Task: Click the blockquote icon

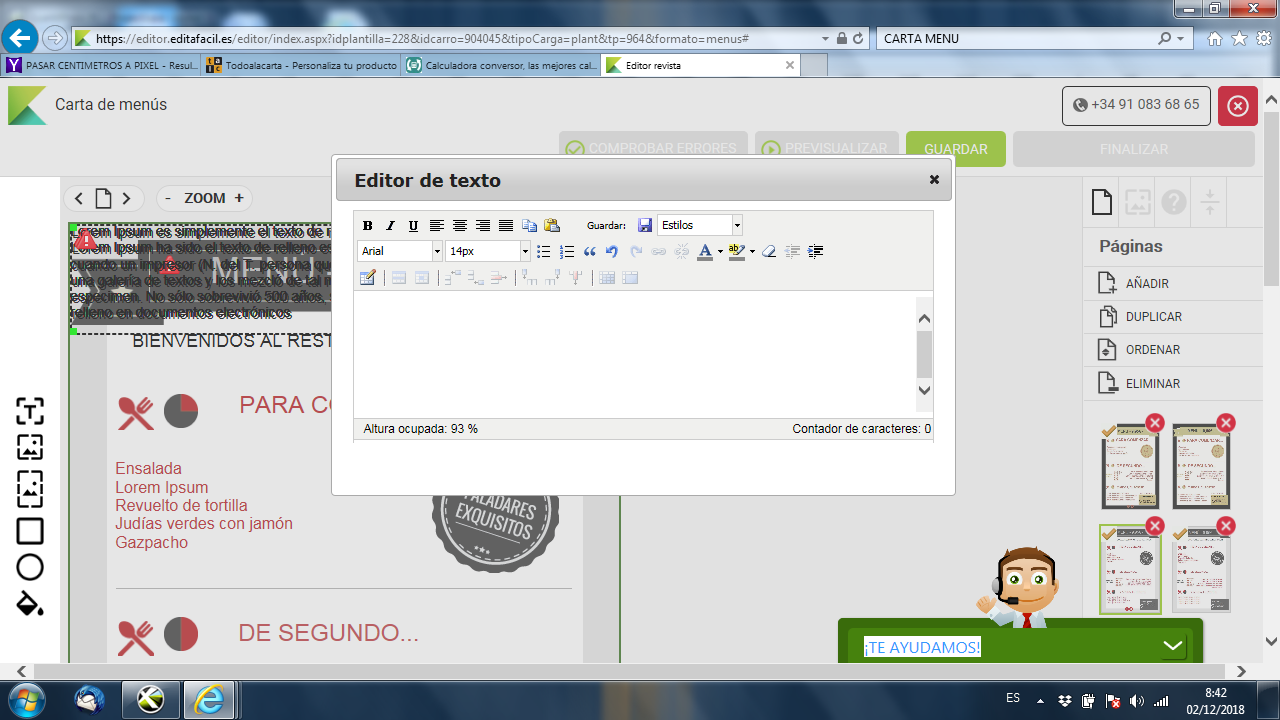Action: click(x=590, y=252)
